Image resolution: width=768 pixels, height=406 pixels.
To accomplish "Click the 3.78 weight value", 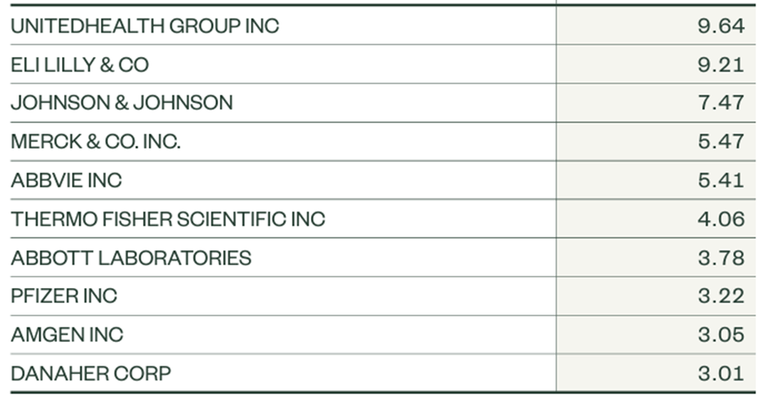I will (721, 258).
